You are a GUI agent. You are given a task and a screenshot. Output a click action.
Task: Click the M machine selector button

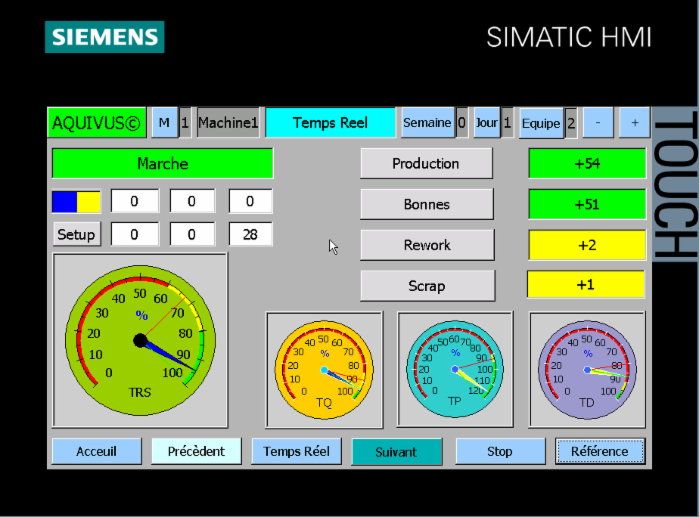pyautogui.click(x=163, y=123)
